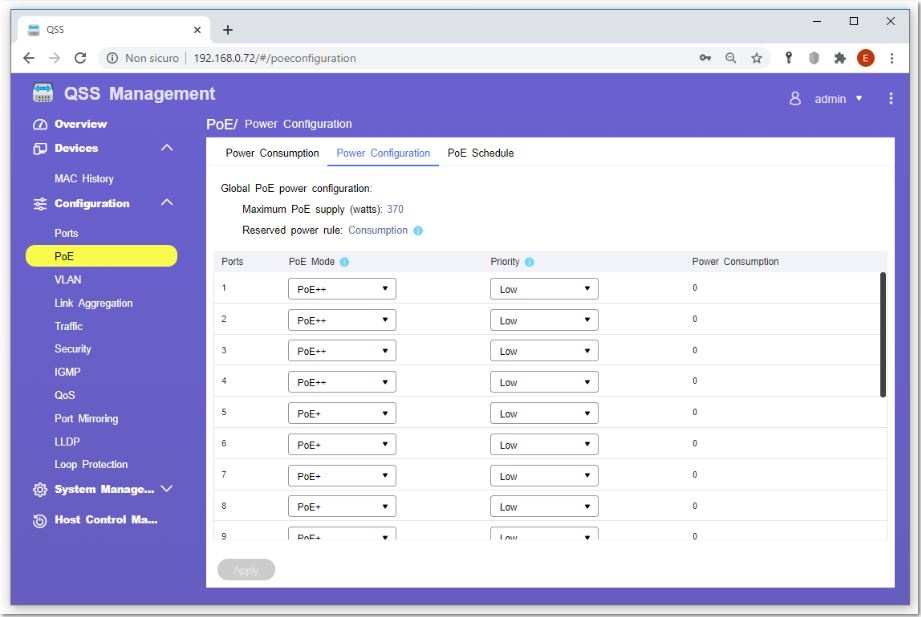Open the PoE Mode dropdown for port 6
Viewport: 921px width, 617px height.
(342, 445)
